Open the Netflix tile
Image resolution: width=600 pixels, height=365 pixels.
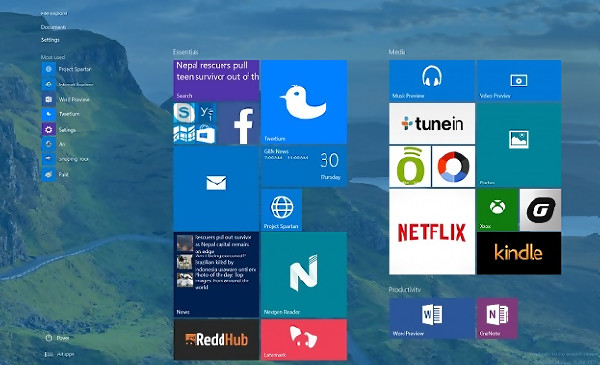click(x=432, y=231)
